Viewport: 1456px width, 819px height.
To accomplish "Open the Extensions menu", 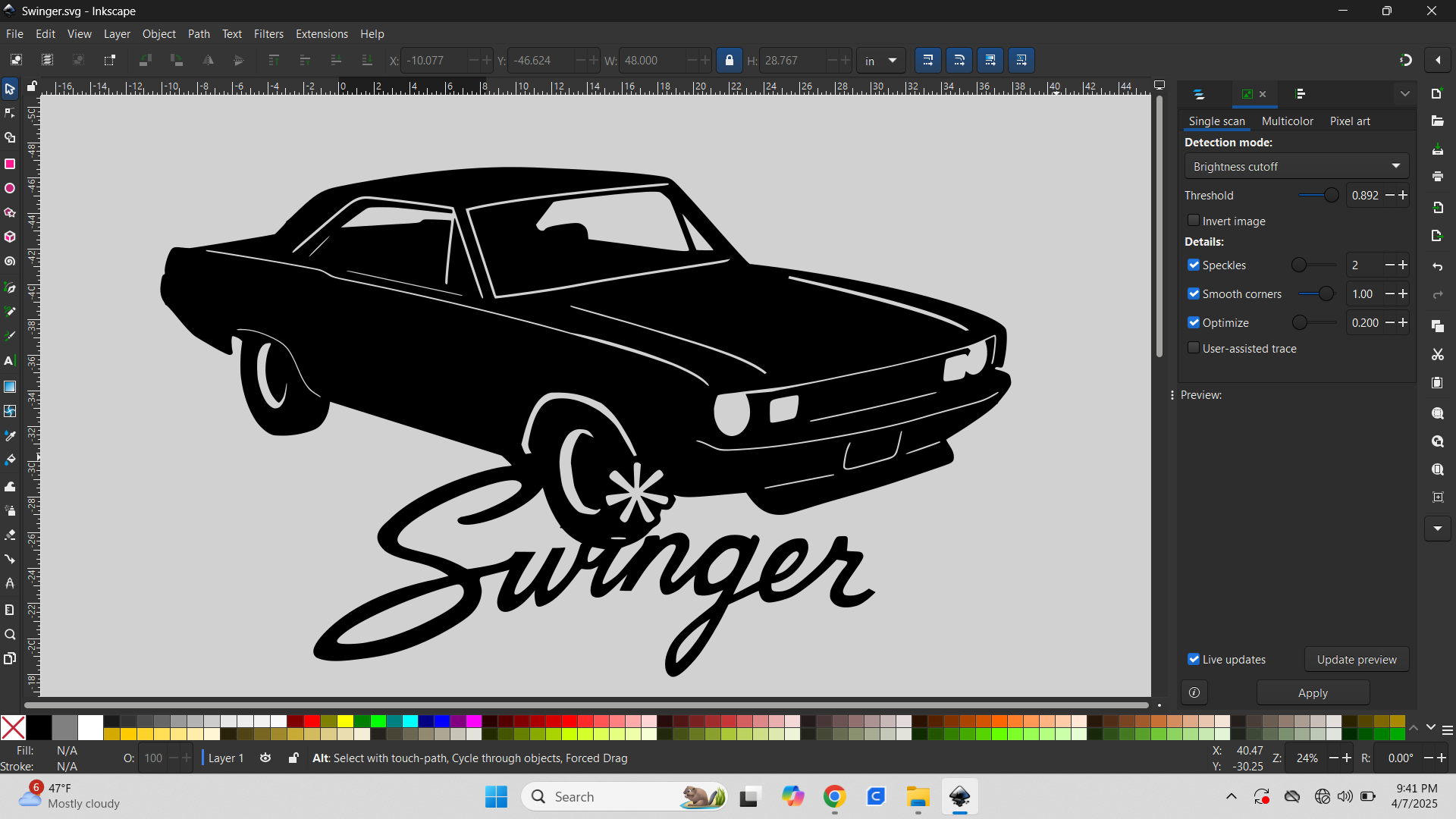I will [x=322, y=34].
